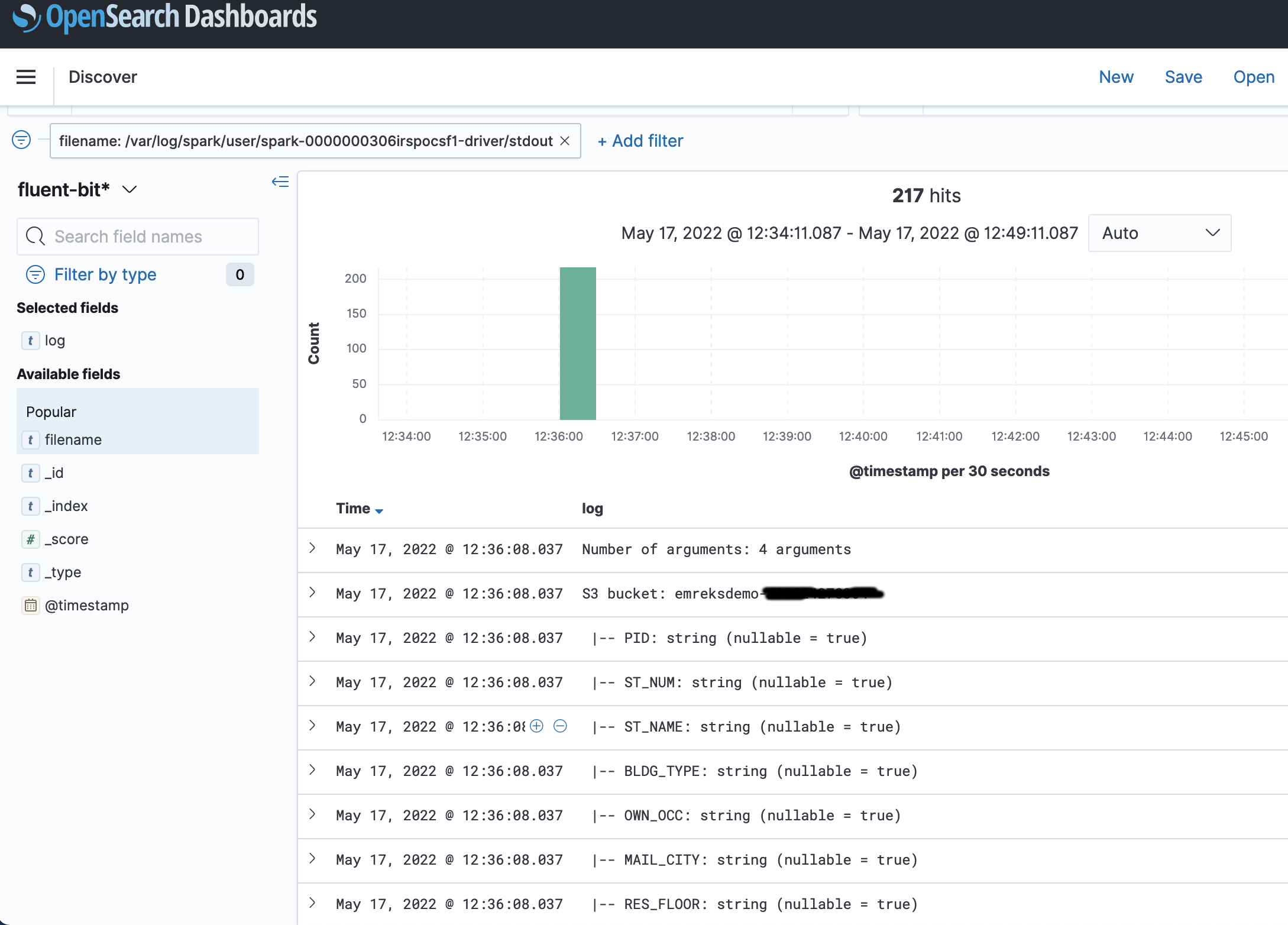
Task: Remove the filename stdout filter pill
Action: [564, 141]
